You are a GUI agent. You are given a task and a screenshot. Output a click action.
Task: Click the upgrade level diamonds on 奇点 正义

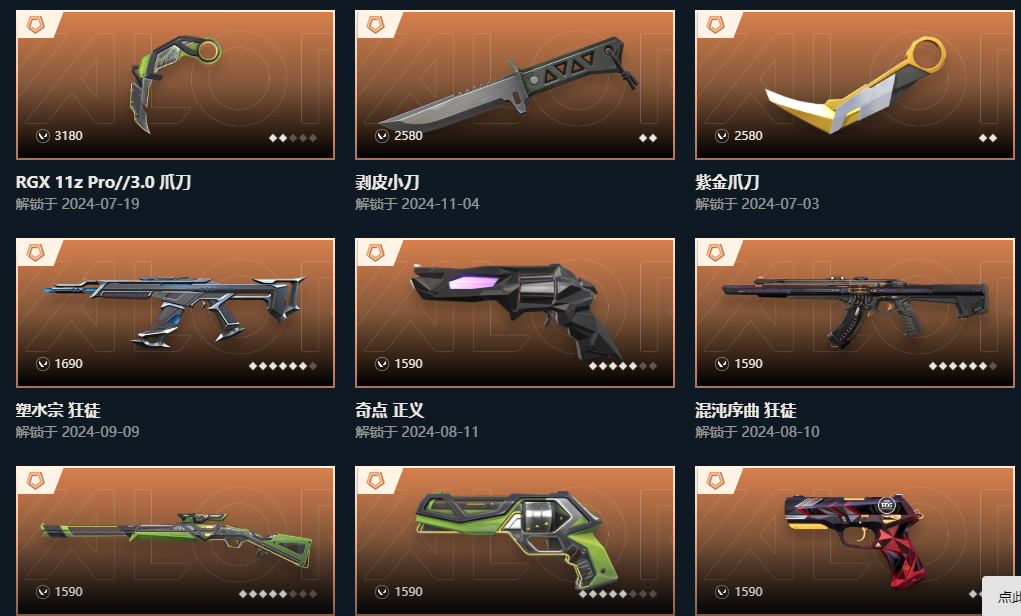tap(623, 366)
